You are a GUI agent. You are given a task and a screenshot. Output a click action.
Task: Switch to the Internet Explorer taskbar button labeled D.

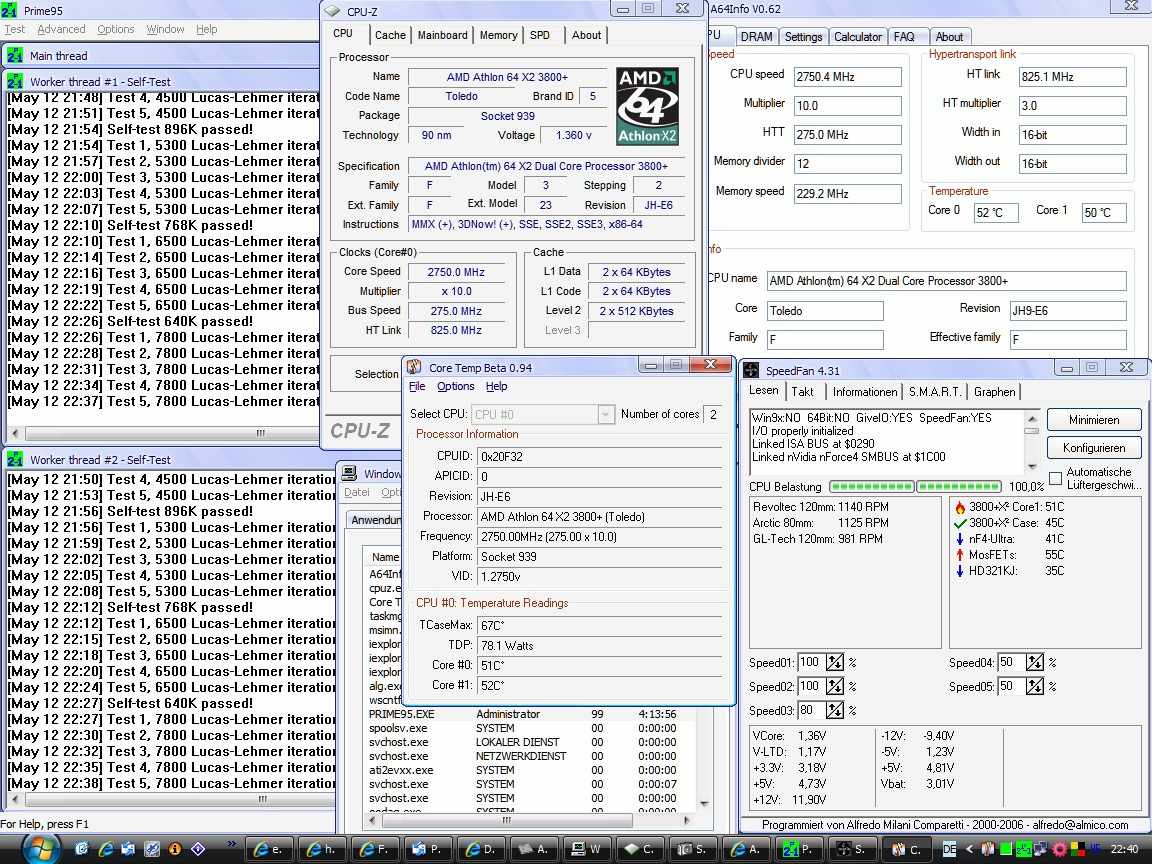click(480, 849)
